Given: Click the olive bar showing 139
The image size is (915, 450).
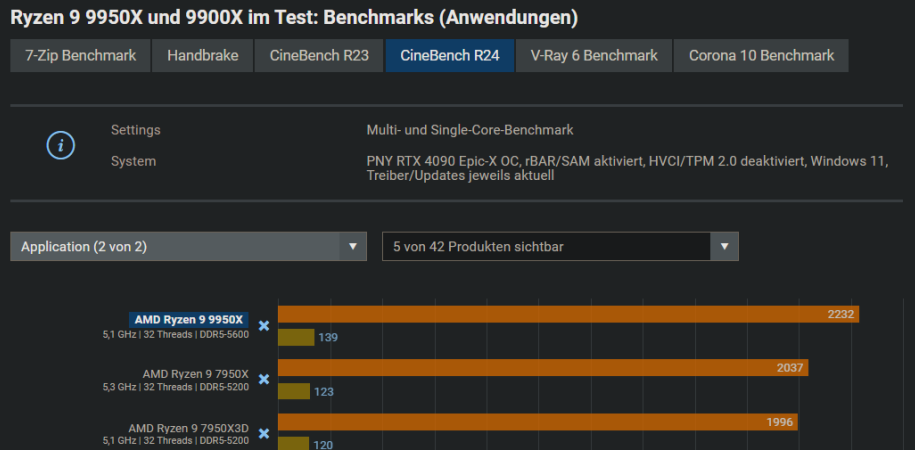Looking at the screenshot, I should pyautogui.click(x=296, y=337).
